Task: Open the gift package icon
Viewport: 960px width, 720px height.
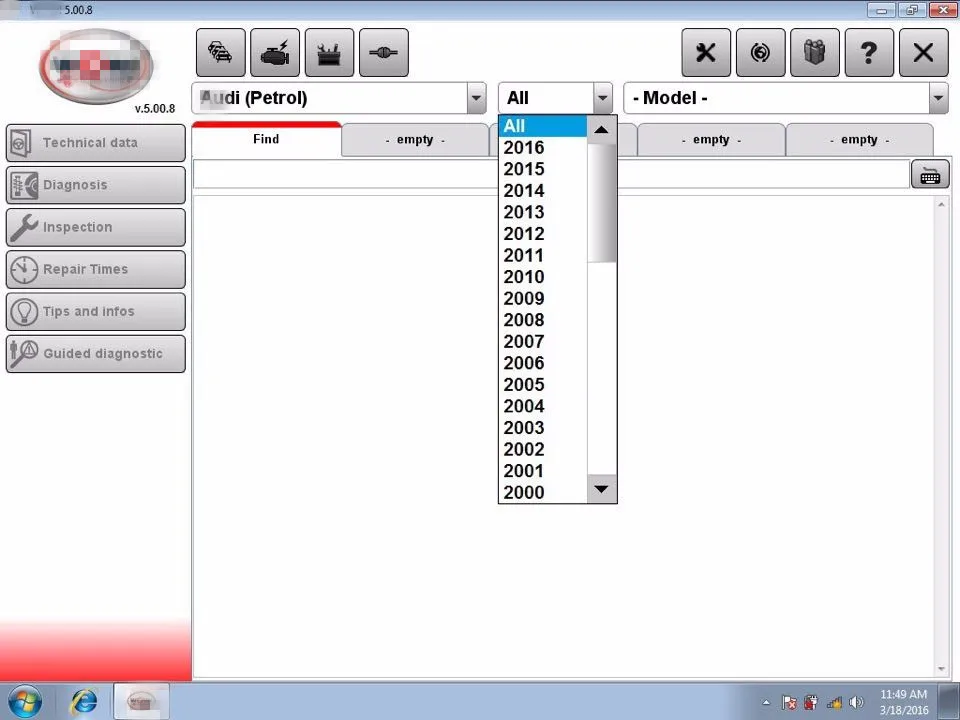Action: click(x=815, y=52)
